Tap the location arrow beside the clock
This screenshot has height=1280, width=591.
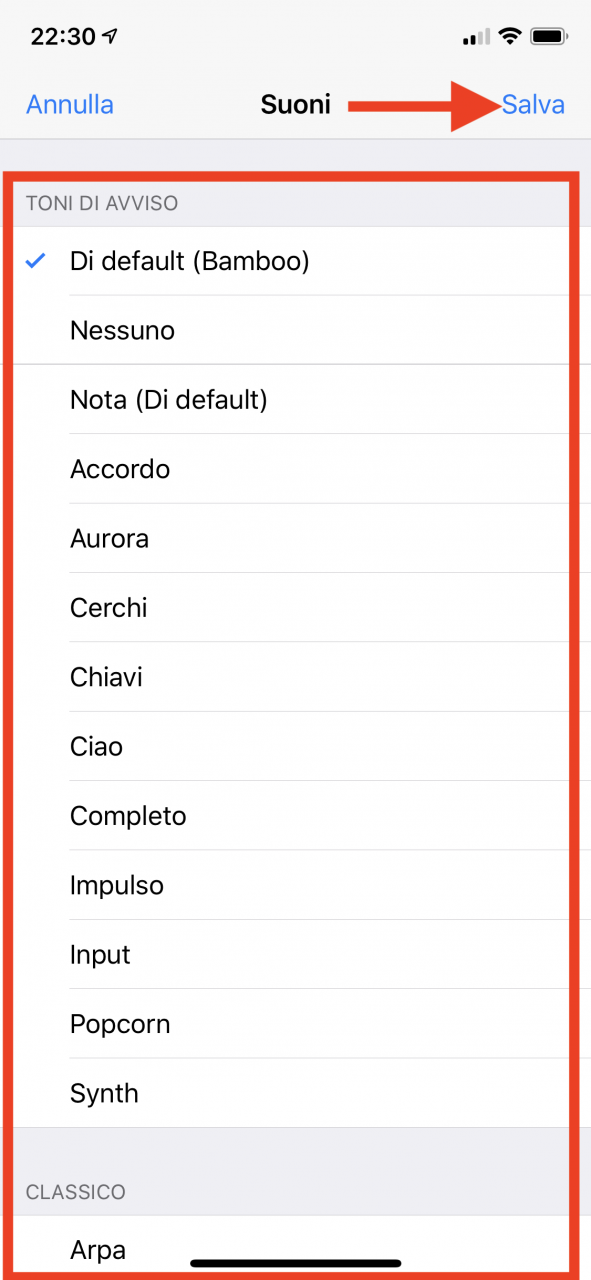[110, 37]
